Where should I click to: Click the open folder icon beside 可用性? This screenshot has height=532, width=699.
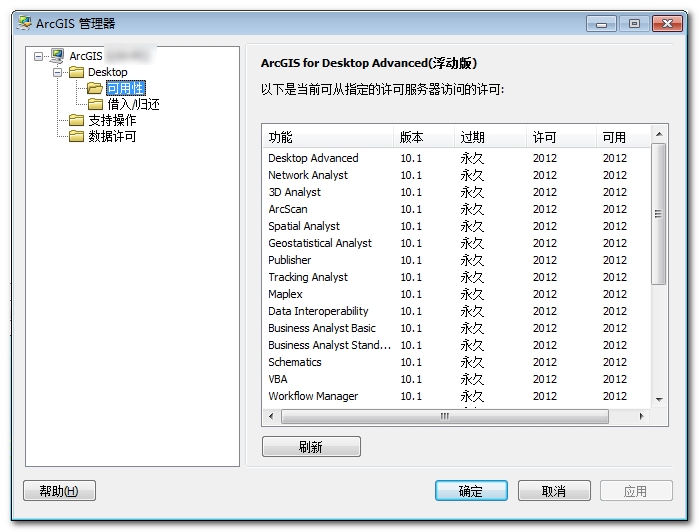point(95,88)
